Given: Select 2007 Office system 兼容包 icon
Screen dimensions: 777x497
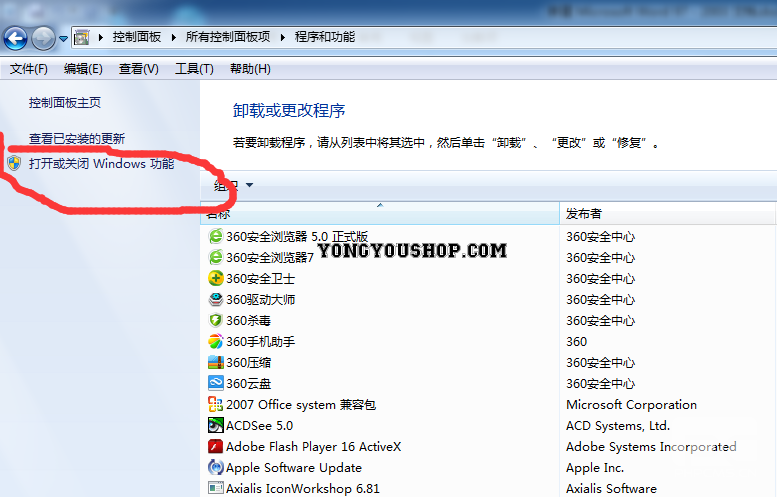Looking at the screenshot, I should (216, 404).
